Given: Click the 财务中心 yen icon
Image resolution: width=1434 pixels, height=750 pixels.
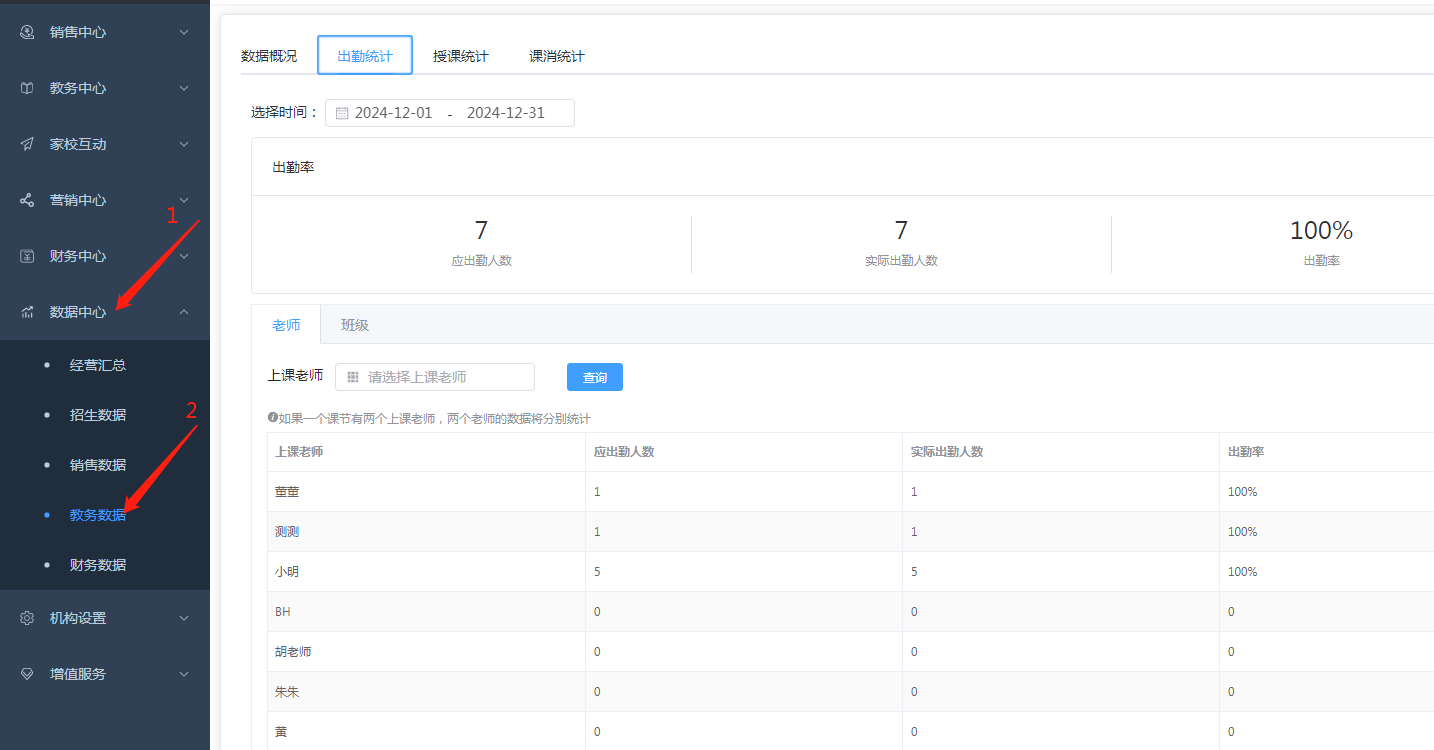Looking at the screenshot, I should pyautogui.click(x=27, y=256).
